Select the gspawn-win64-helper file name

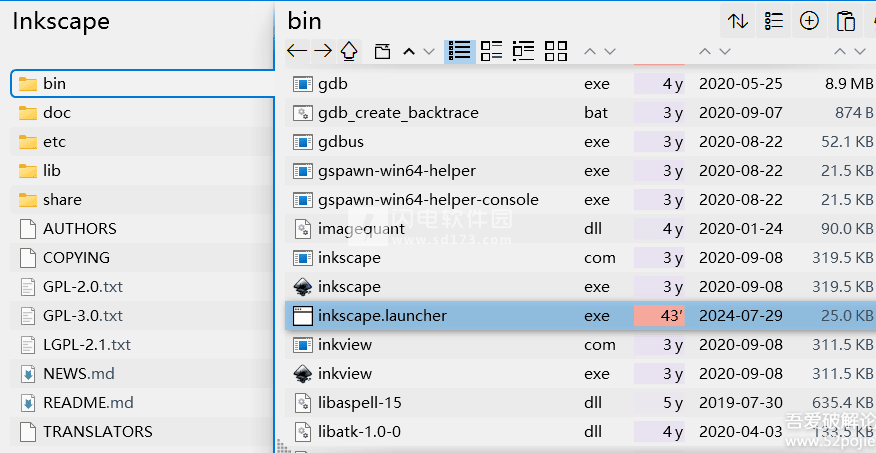397,171
